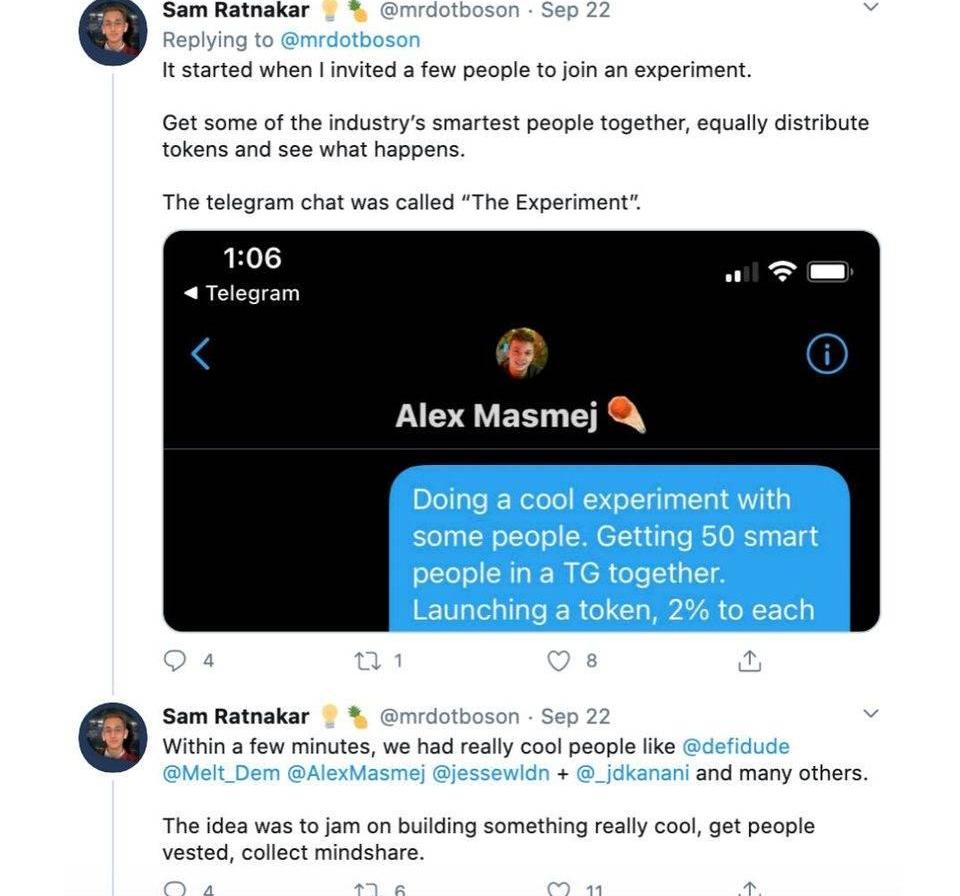Open Alex Masmej's profile picture in screenshot

pos(521,353)
